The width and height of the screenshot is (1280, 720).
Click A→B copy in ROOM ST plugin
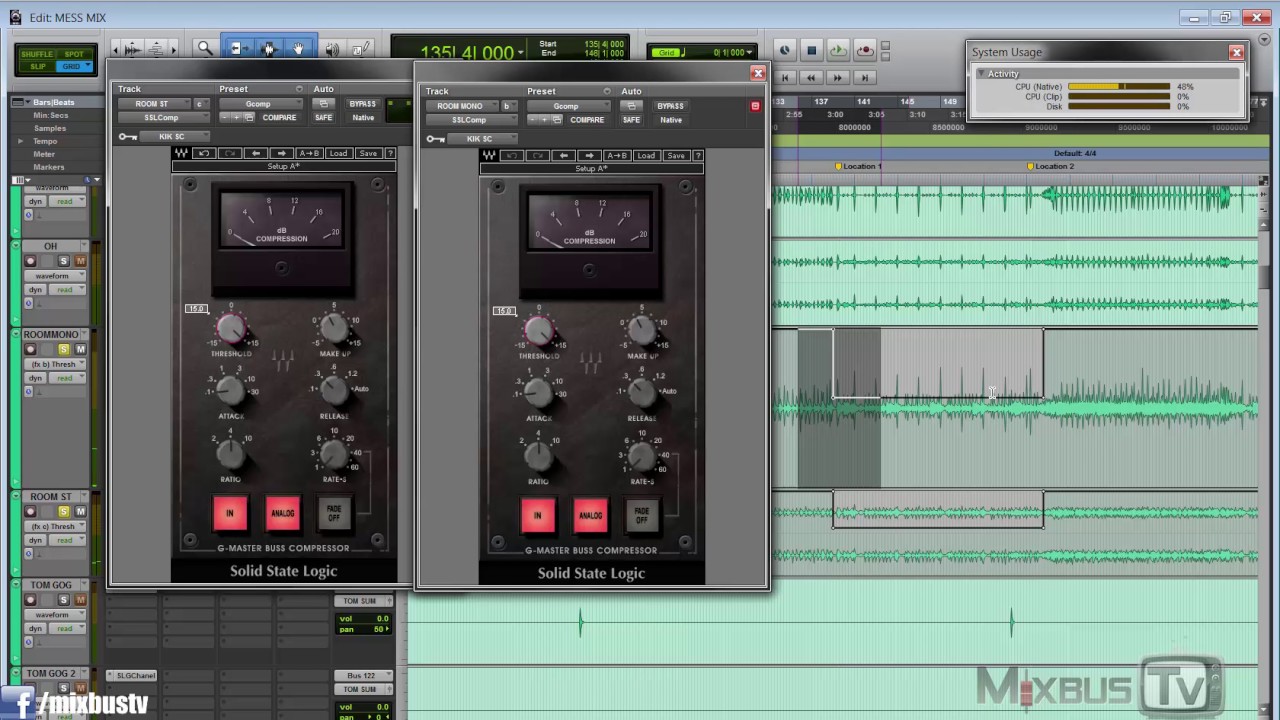click(x=309, y=153)
